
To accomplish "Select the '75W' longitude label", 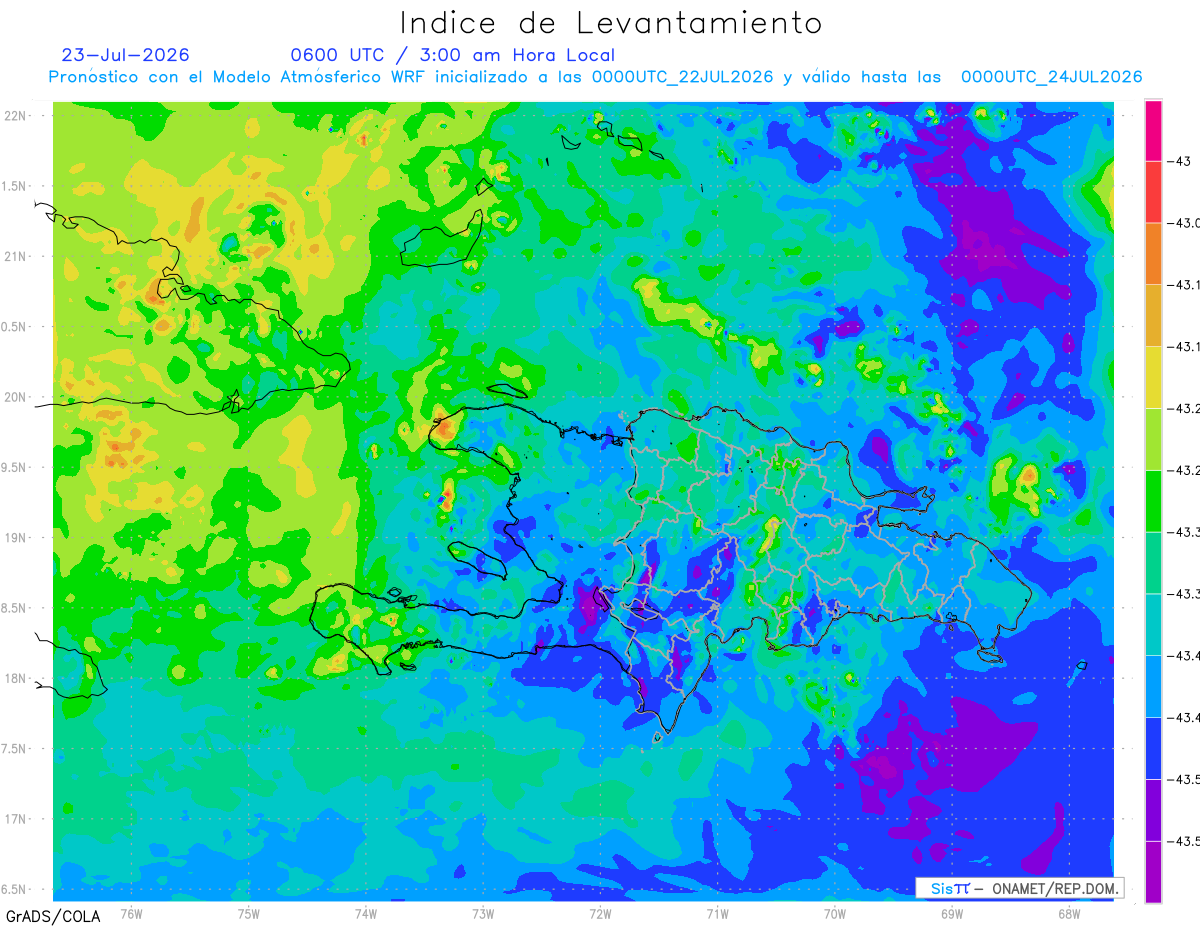I will (x=249, y=913).
